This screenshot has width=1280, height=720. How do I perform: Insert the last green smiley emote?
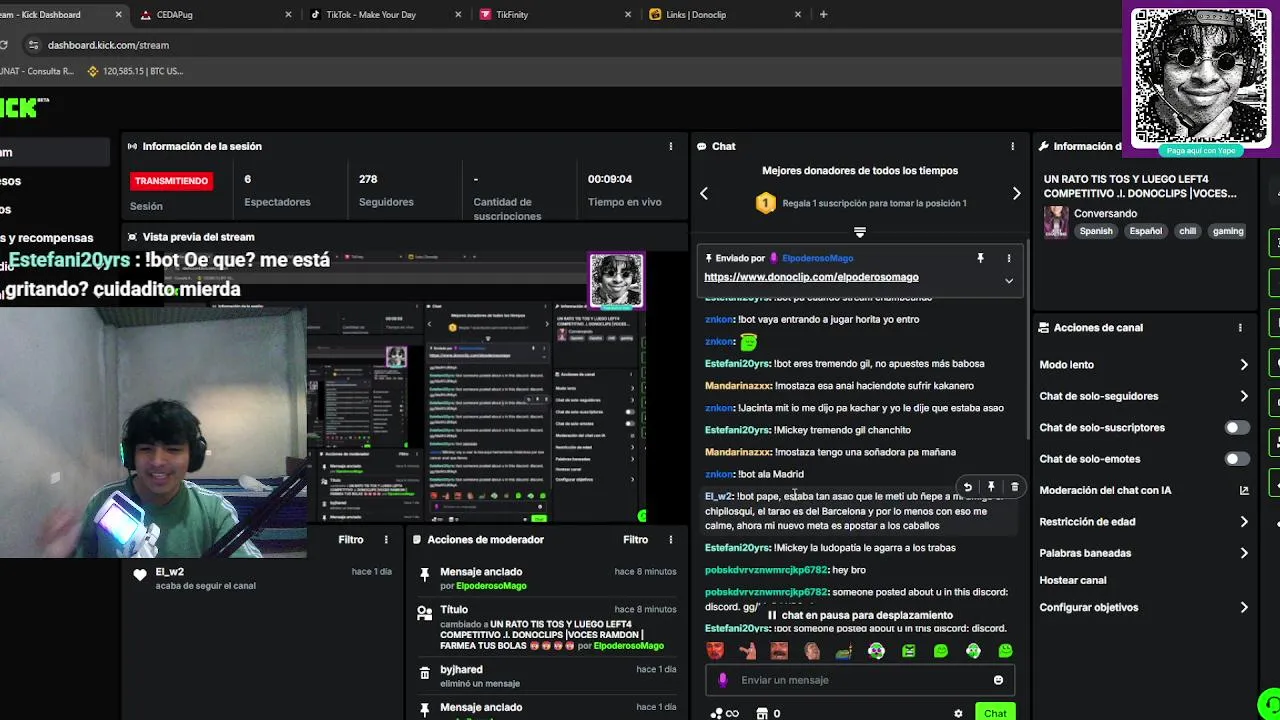click(x=1005, y=651)
